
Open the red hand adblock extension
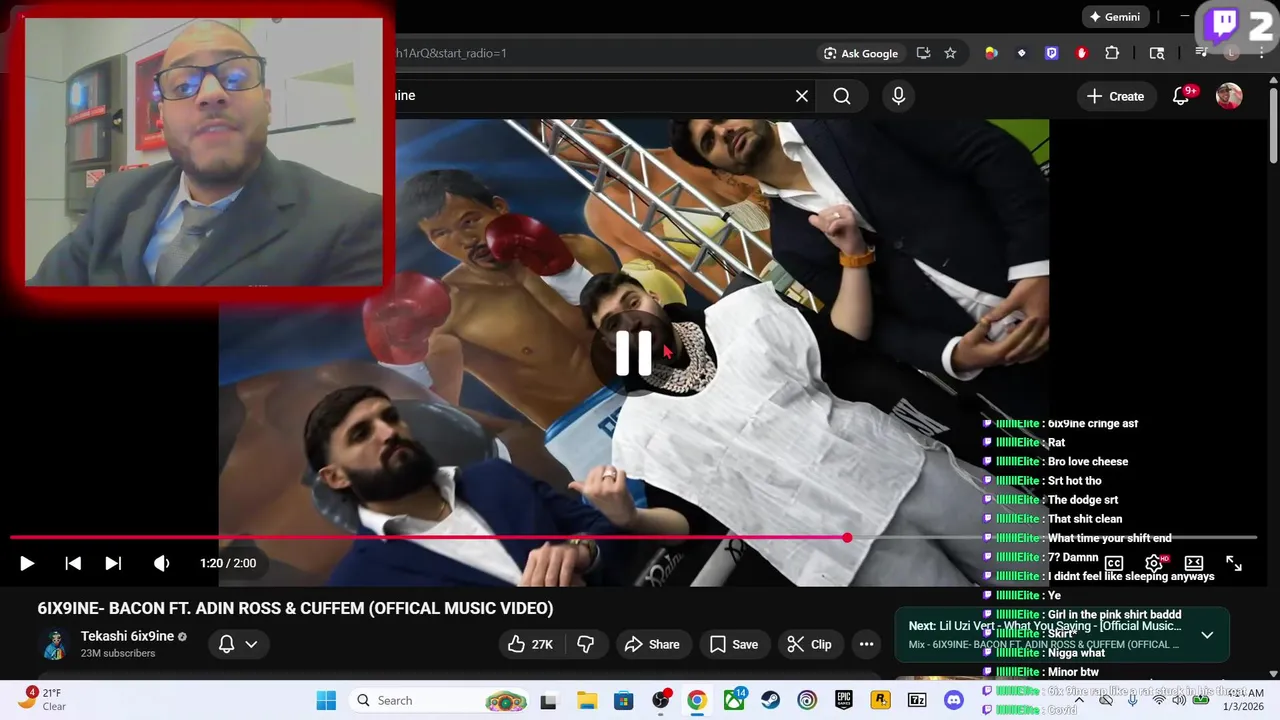1081,53
